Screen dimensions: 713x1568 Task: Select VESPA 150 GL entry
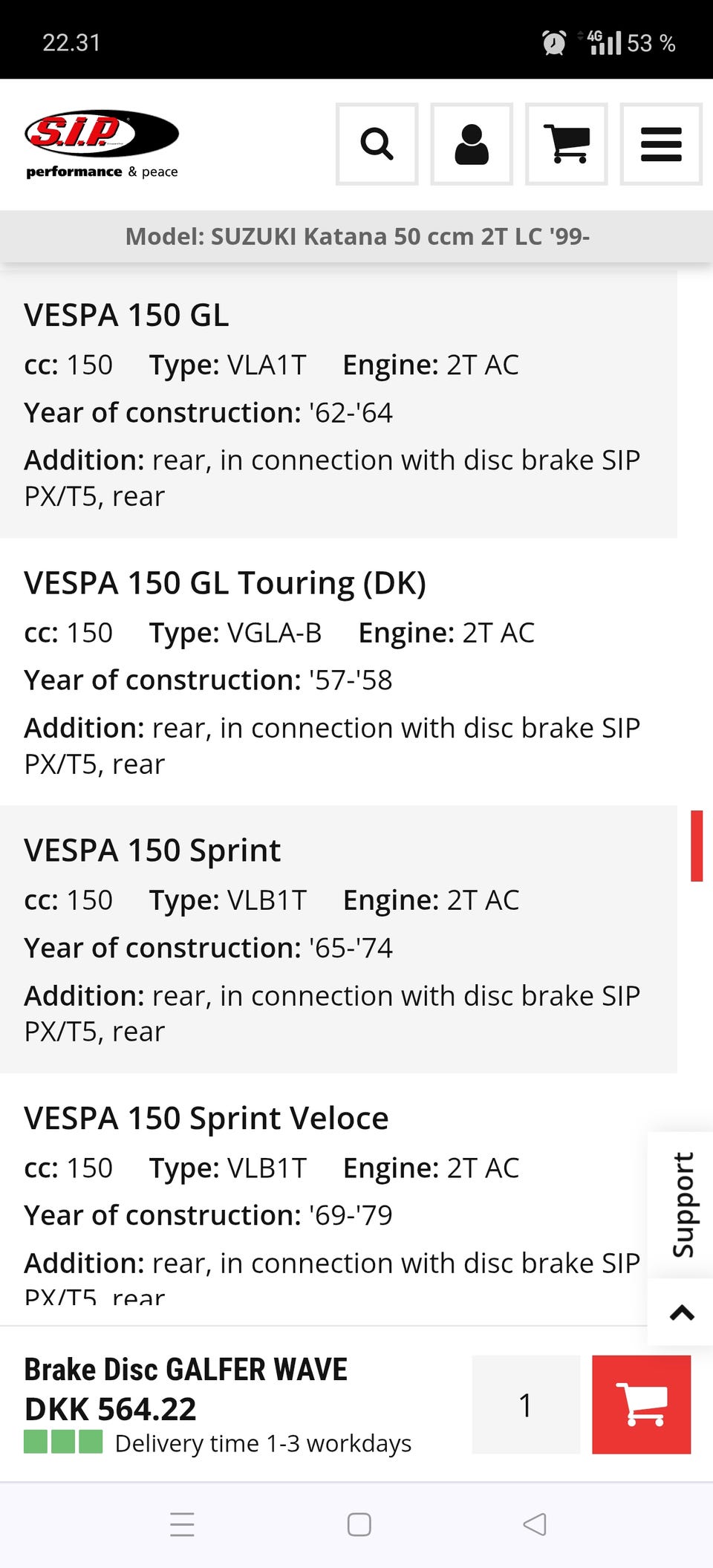126,315
